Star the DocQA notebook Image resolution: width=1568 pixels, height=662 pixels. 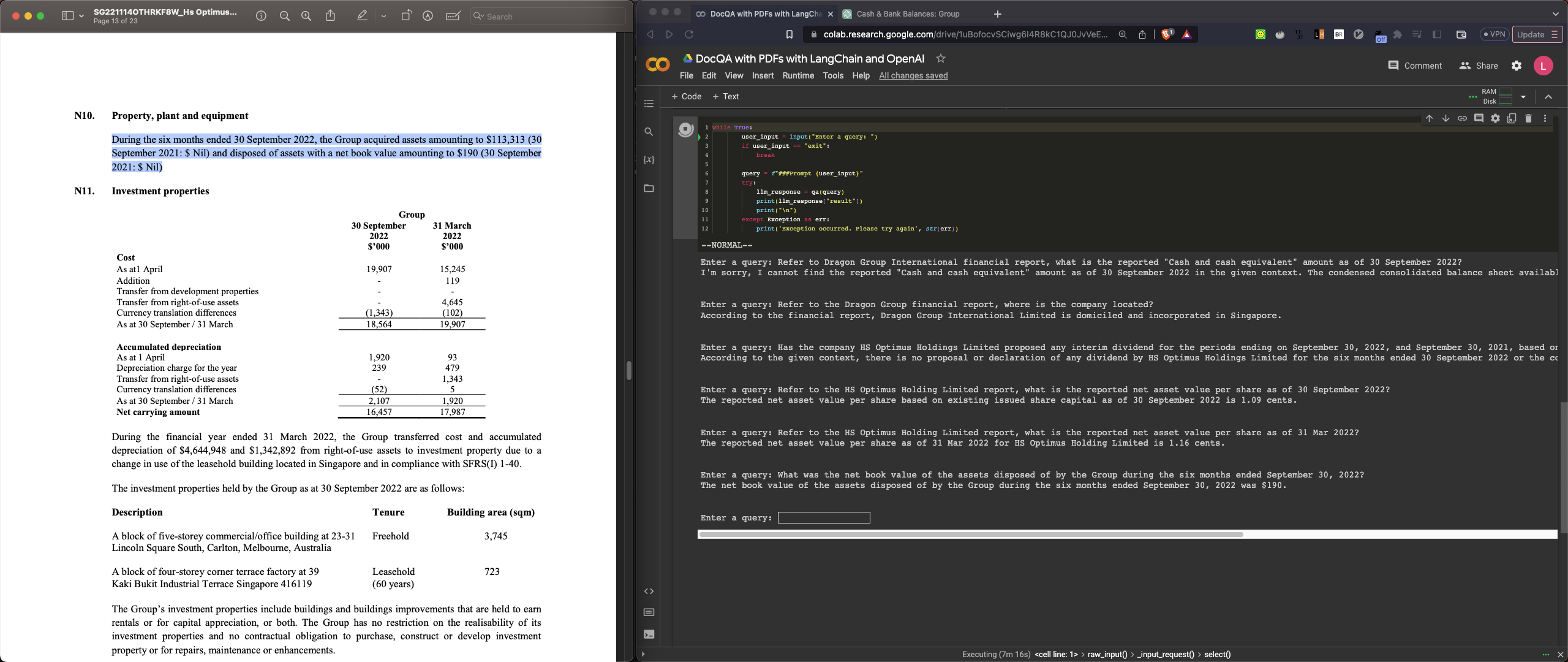[x=941, y=58]
